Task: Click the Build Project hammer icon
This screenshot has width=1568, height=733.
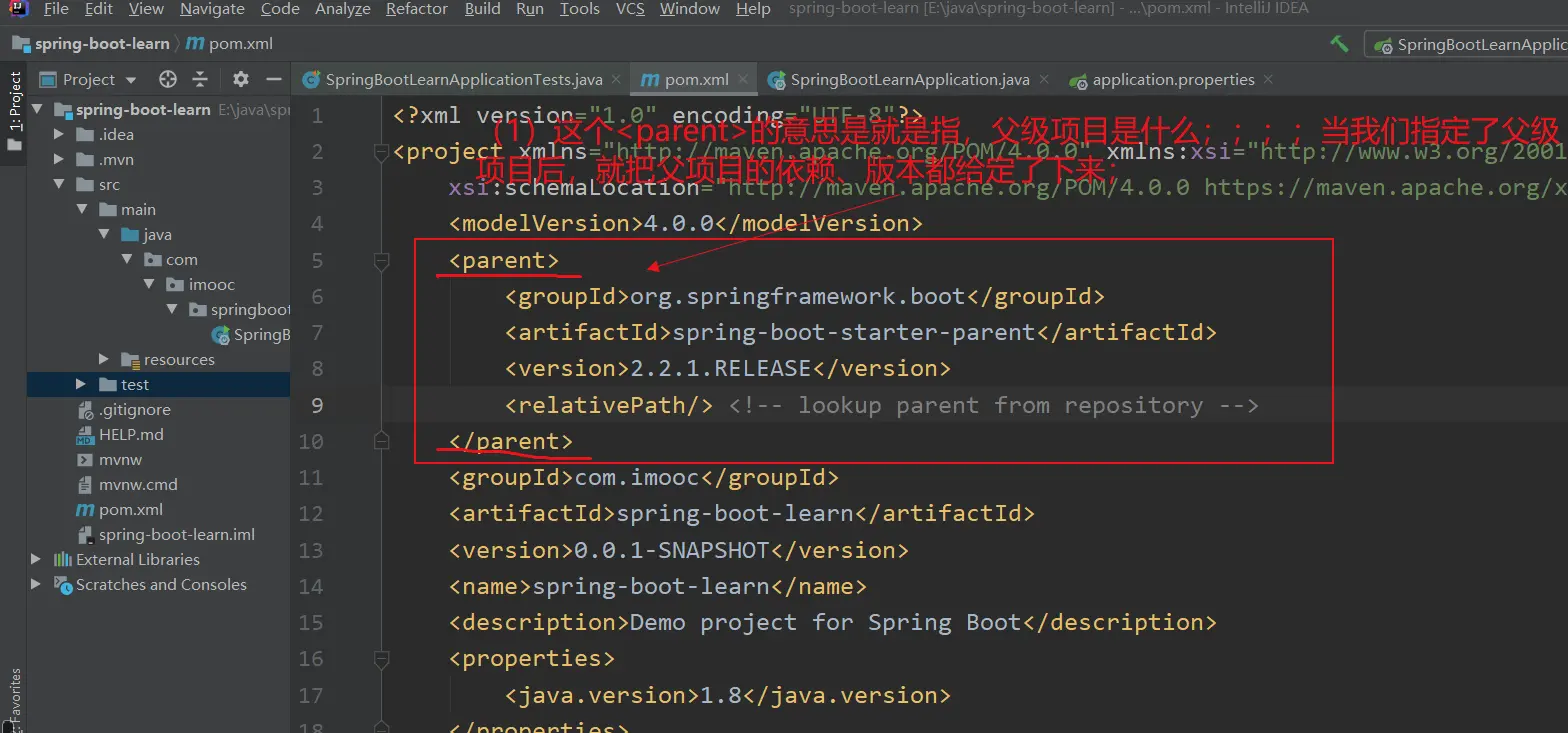Action: [x=1338, y=44]
